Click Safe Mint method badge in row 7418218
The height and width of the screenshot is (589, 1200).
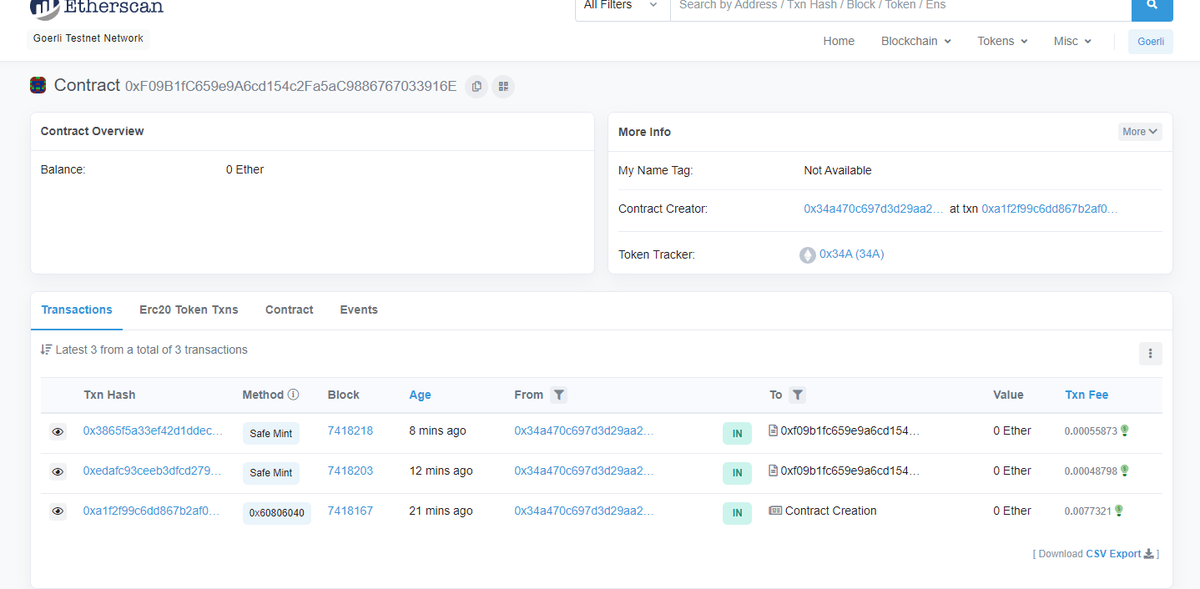271,433
